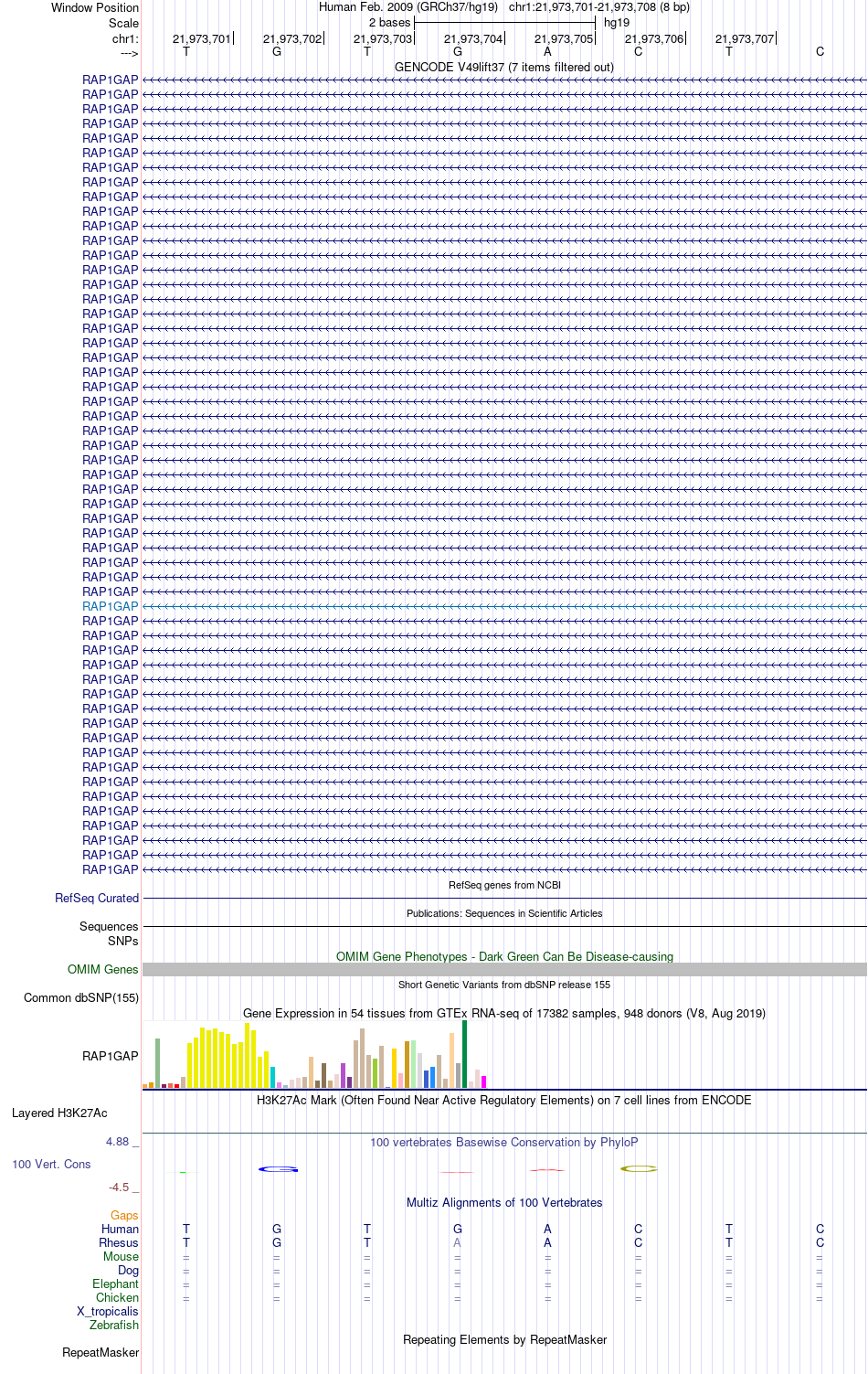Click the 'Elephant' alignment row label
The image size is (868, 1374).
tap(115, 1284)
